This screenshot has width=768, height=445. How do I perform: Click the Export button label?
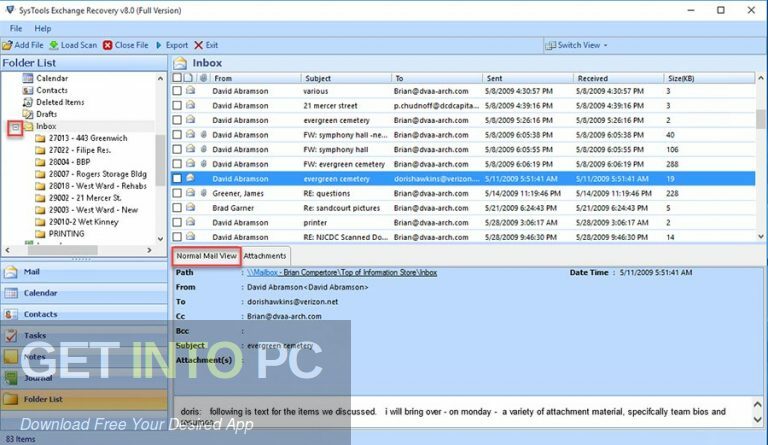tap(176, 45)
